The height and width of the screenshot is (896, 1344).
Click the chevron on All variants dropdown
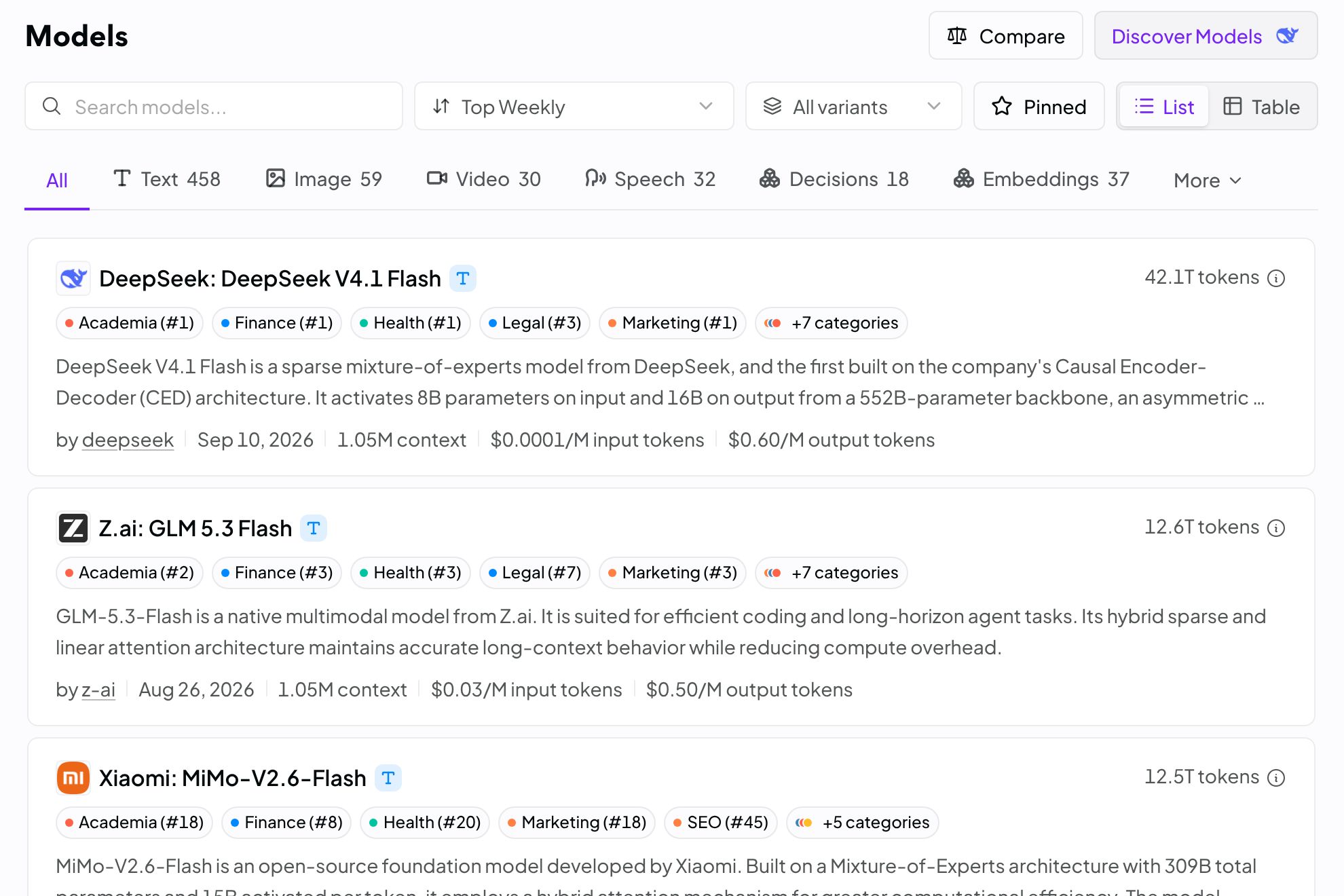click(x=934, y=107)
